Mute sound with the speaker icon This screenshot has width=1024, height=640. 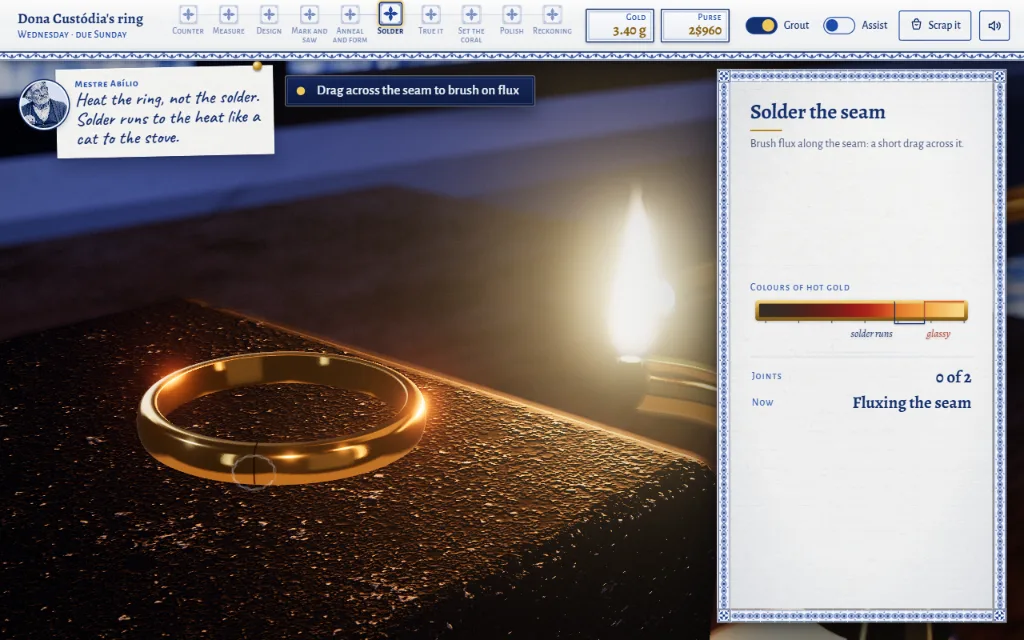tap(994, 25)
